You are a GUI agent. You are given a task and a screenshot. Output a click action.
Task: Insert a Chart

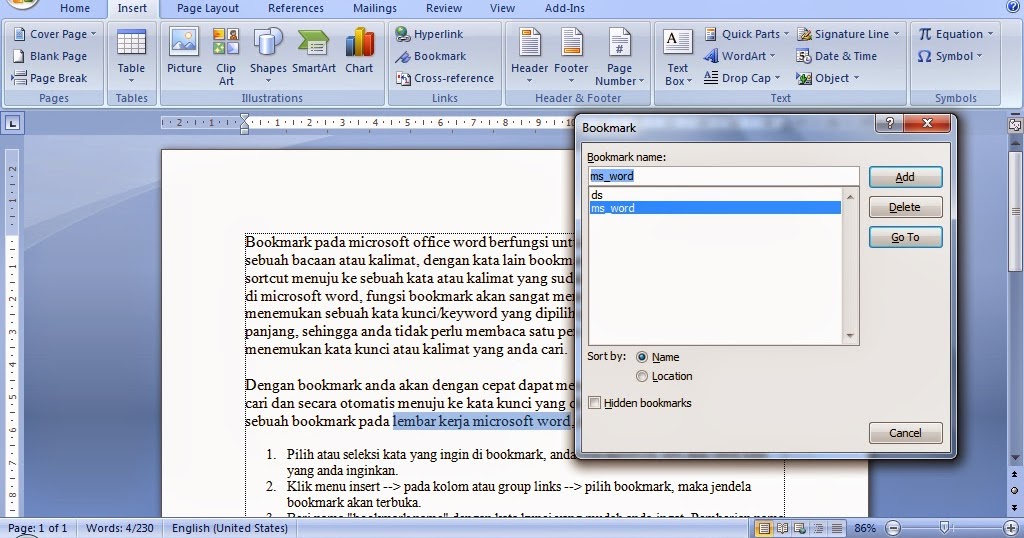359,52
